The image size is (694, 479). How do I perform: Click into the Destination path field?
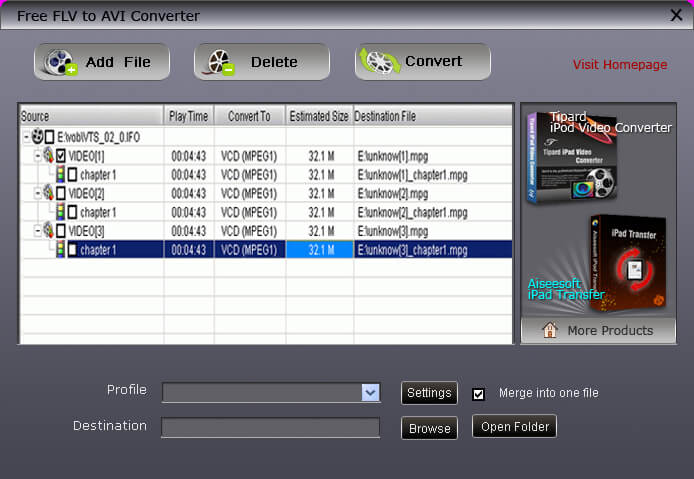click(270, 428)
